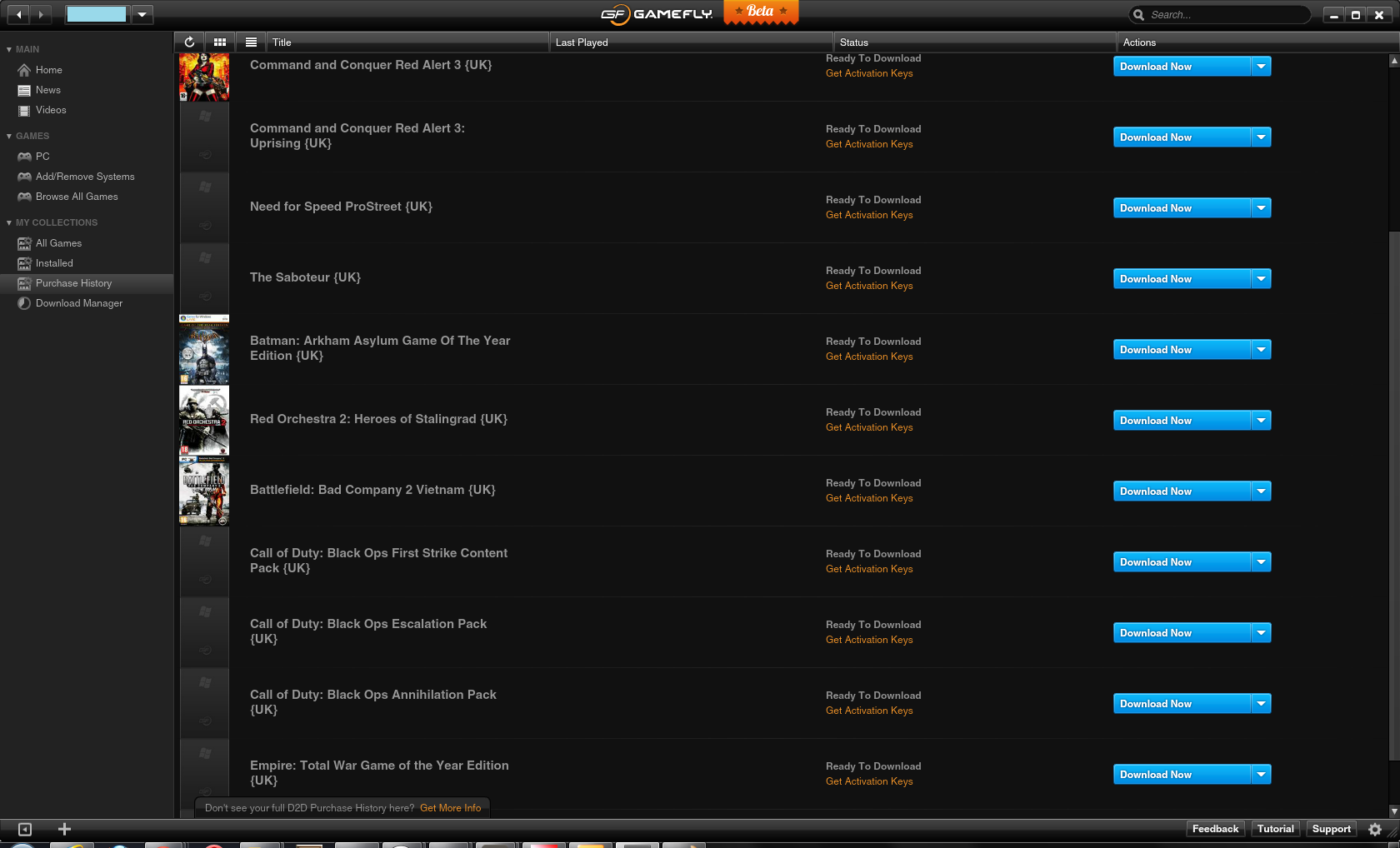
Task: Click the GameFly logo
Action: pyautogui.click(x=657, y=14)
